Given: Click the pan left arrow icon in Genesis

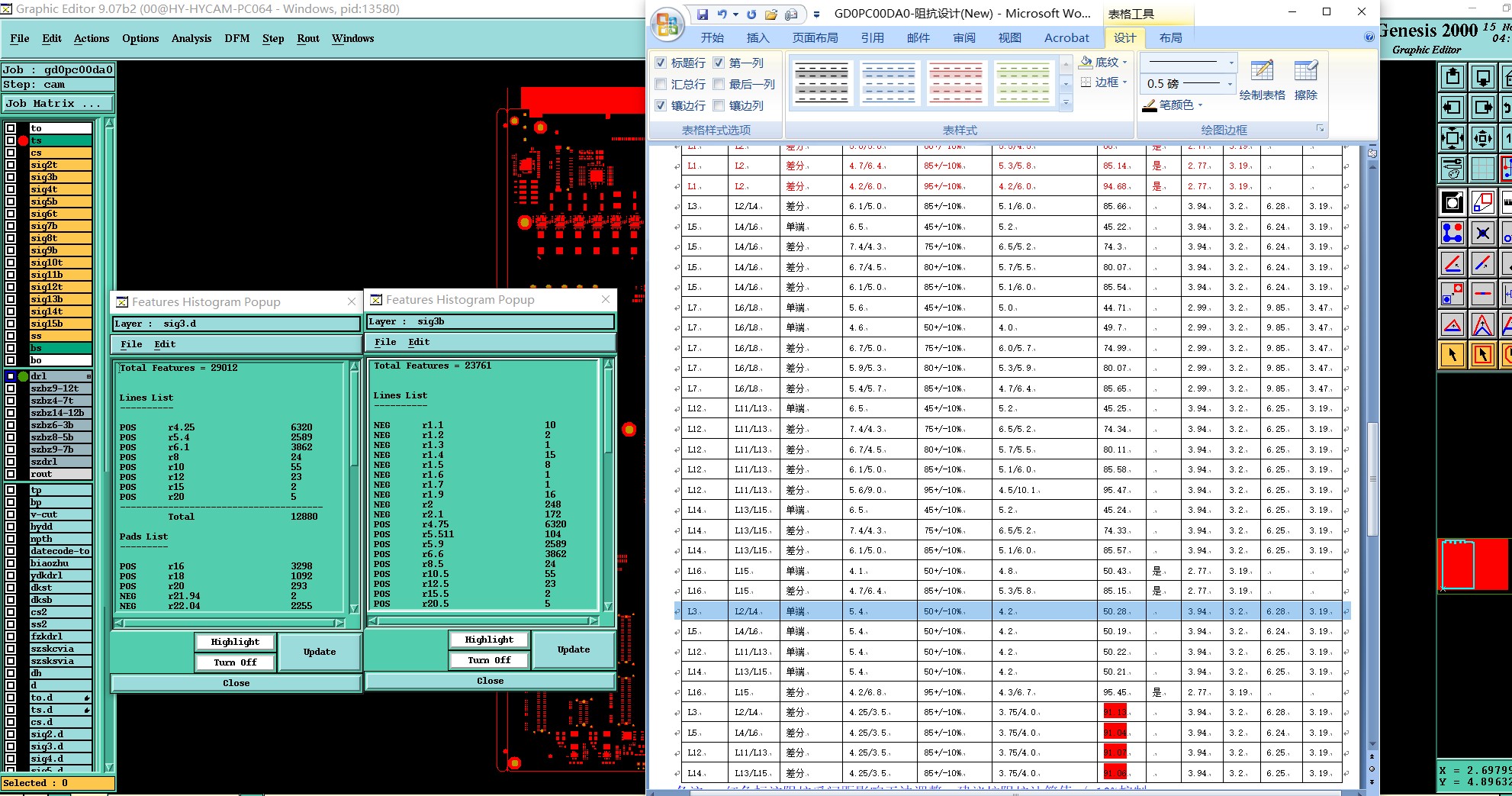Looking at the screenshot, I should [x=1452, y=108].
